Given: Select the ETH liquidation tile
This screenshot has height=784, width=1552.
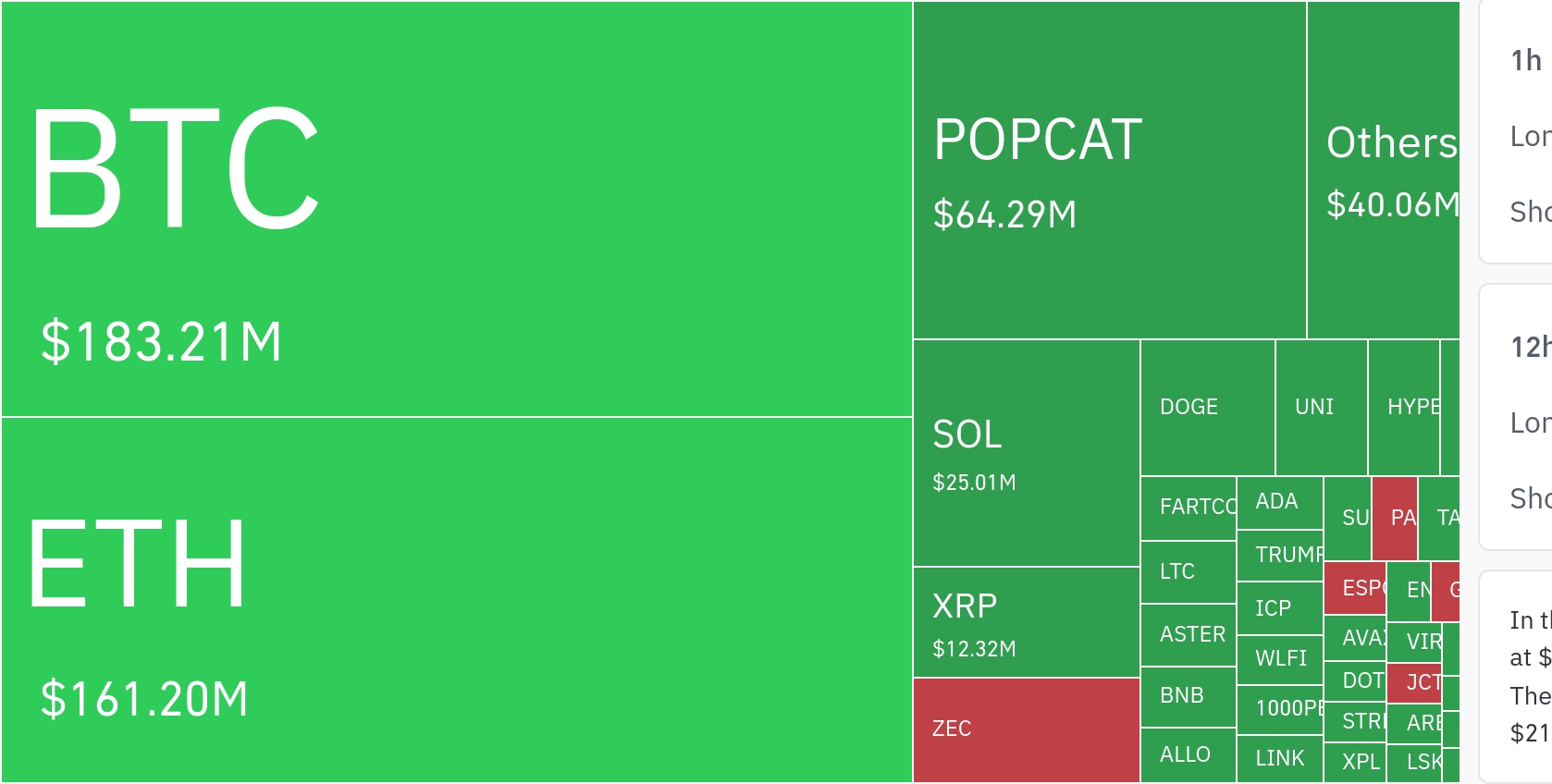Looking at the screenshot, I should click(457, 600).
